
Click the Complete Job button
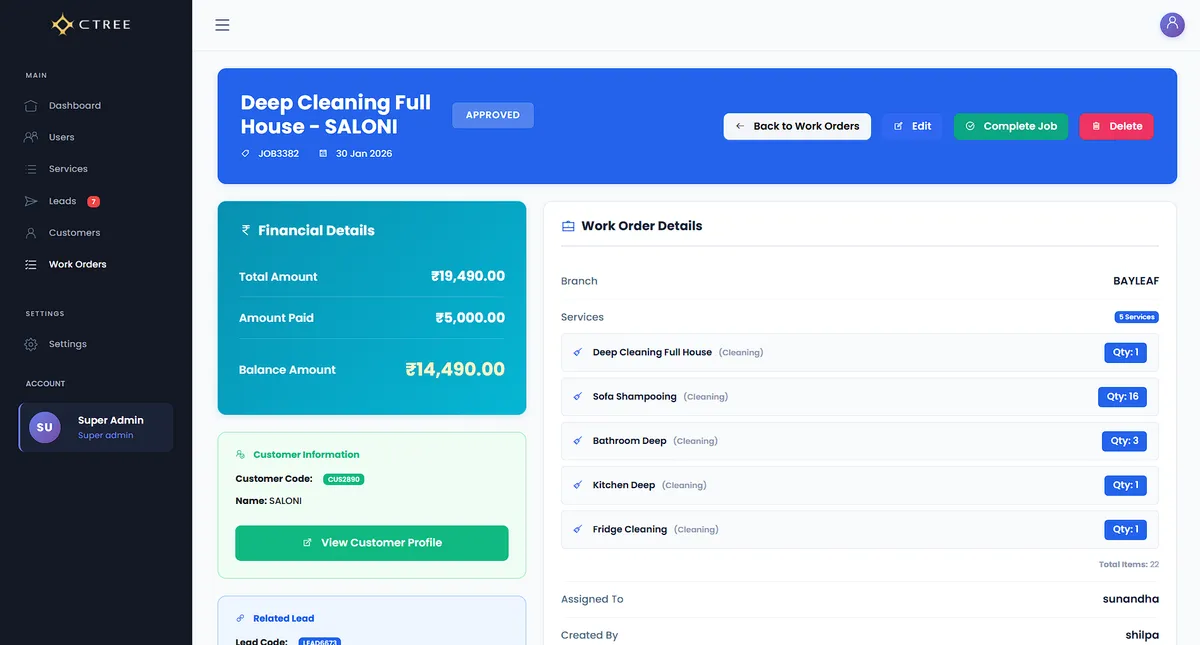(1011, 126)
